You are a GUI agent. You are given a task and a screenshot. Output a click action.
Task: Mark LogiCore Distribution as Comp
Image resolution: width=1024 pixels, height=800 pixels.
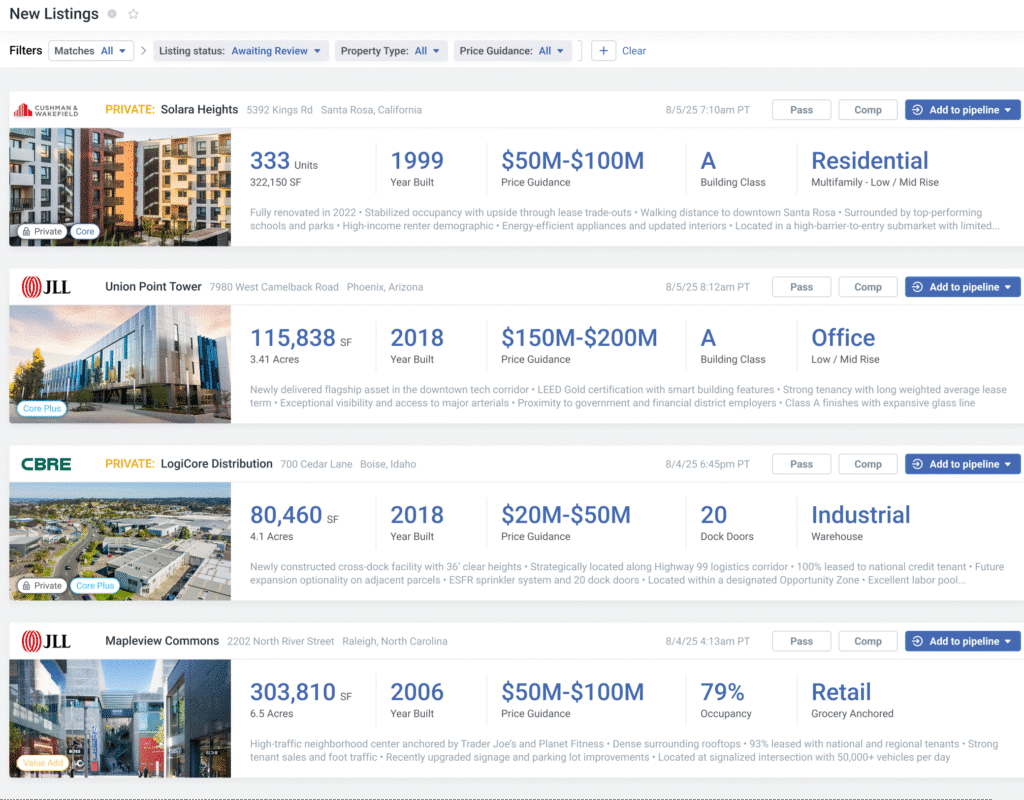click(867, 464)
